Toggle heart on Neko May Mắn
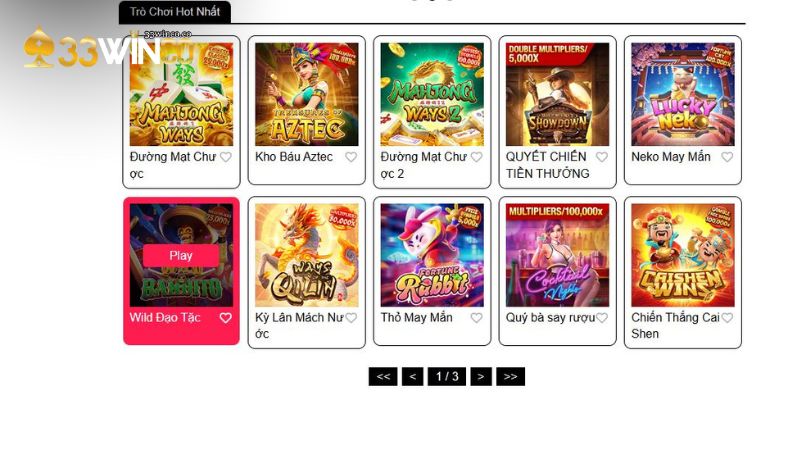The width and height of the screenshot is (800, 450). click(727, 157)
